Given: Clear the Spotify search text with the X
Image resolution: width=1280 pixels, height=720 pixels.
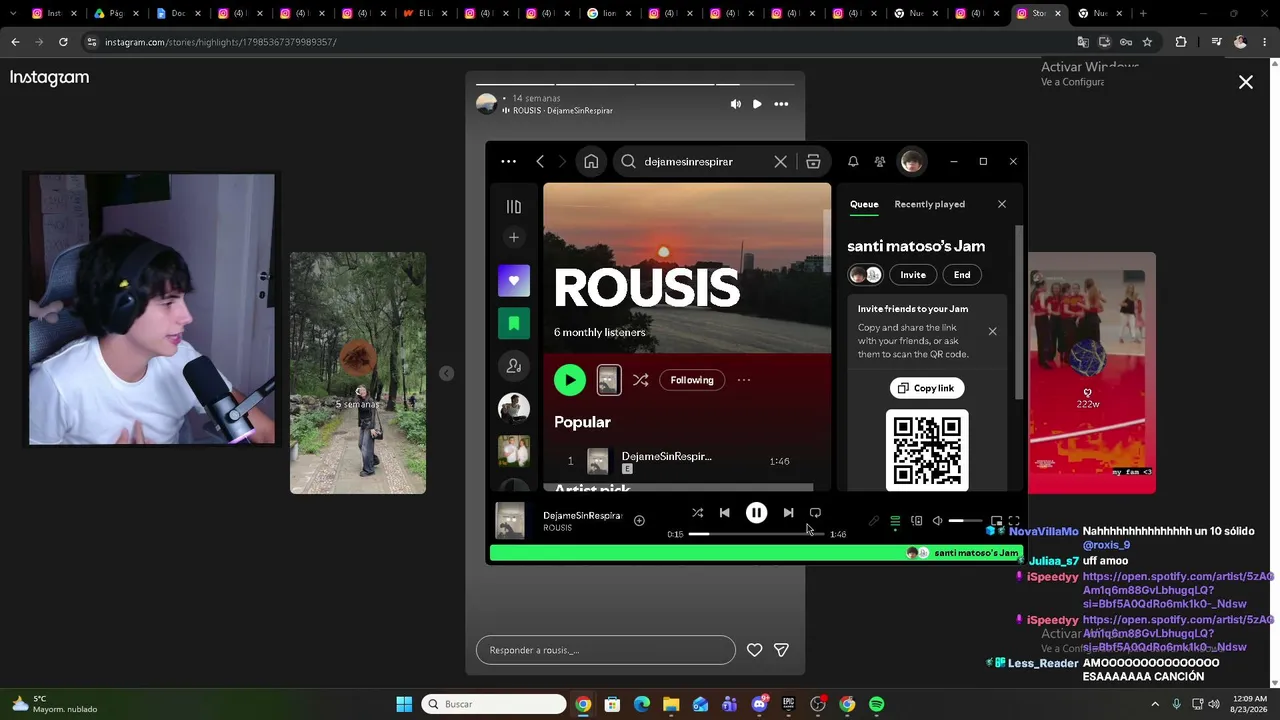Looking at the screenshot, I should [780, 161].
